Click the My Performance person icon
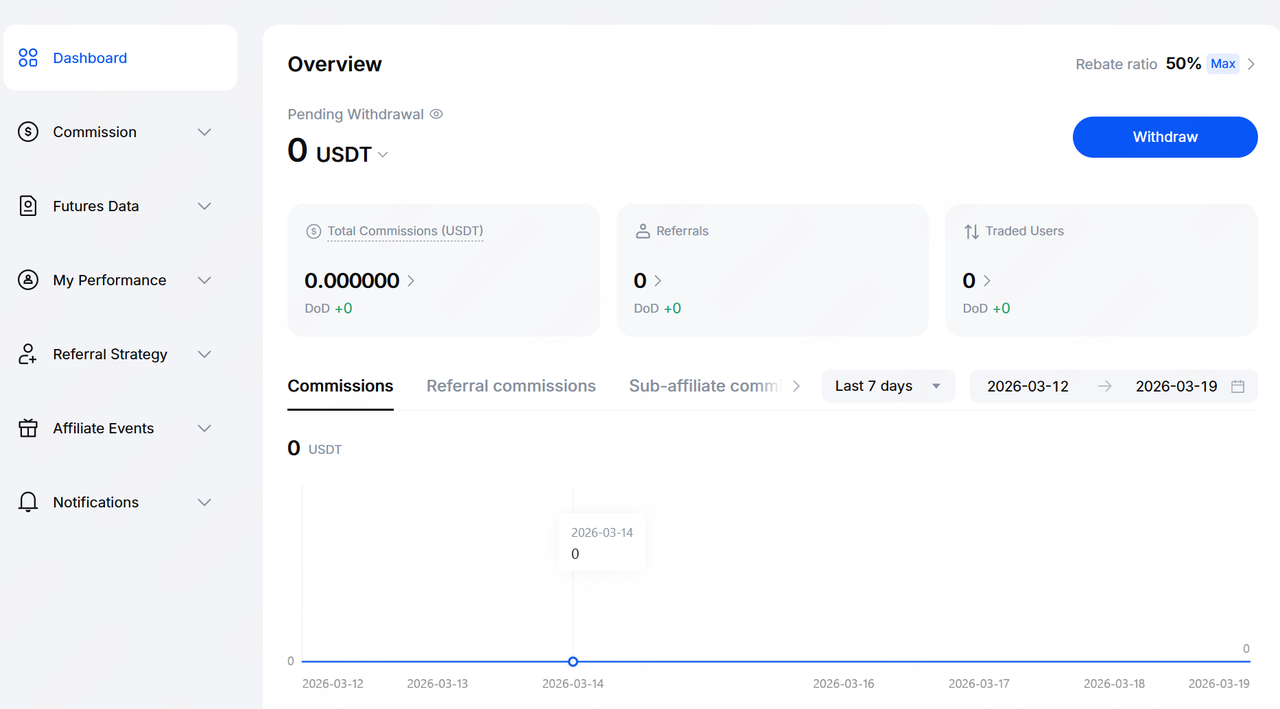 (x=28, y=280)
